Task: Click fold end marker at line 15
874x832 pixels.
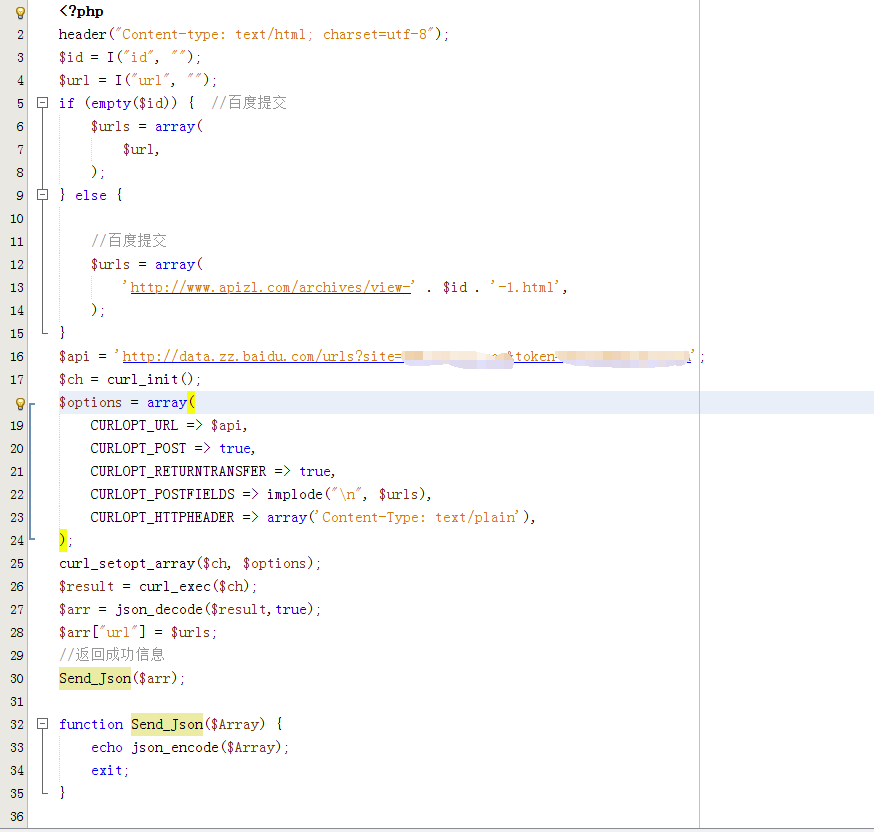Action: pyautogui.click(x=42, y=332)
